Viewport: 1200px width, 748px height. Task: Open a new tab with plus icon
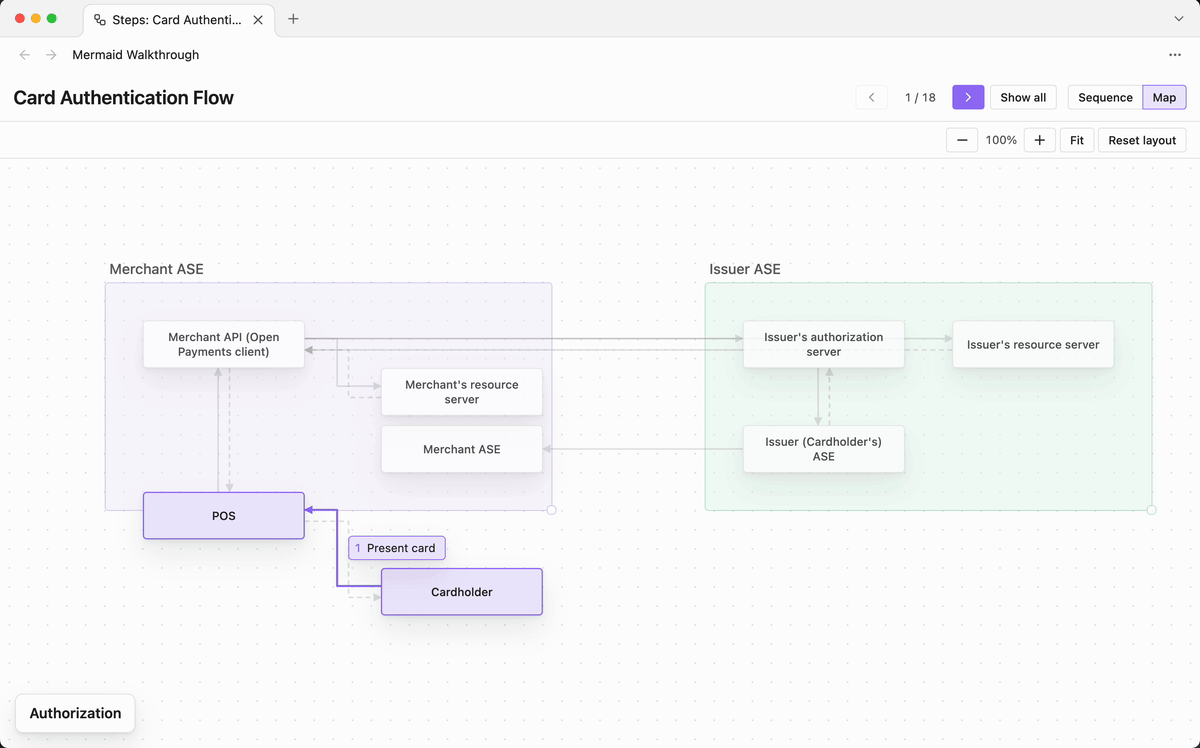pyautogui.click(x=293, y=19)
